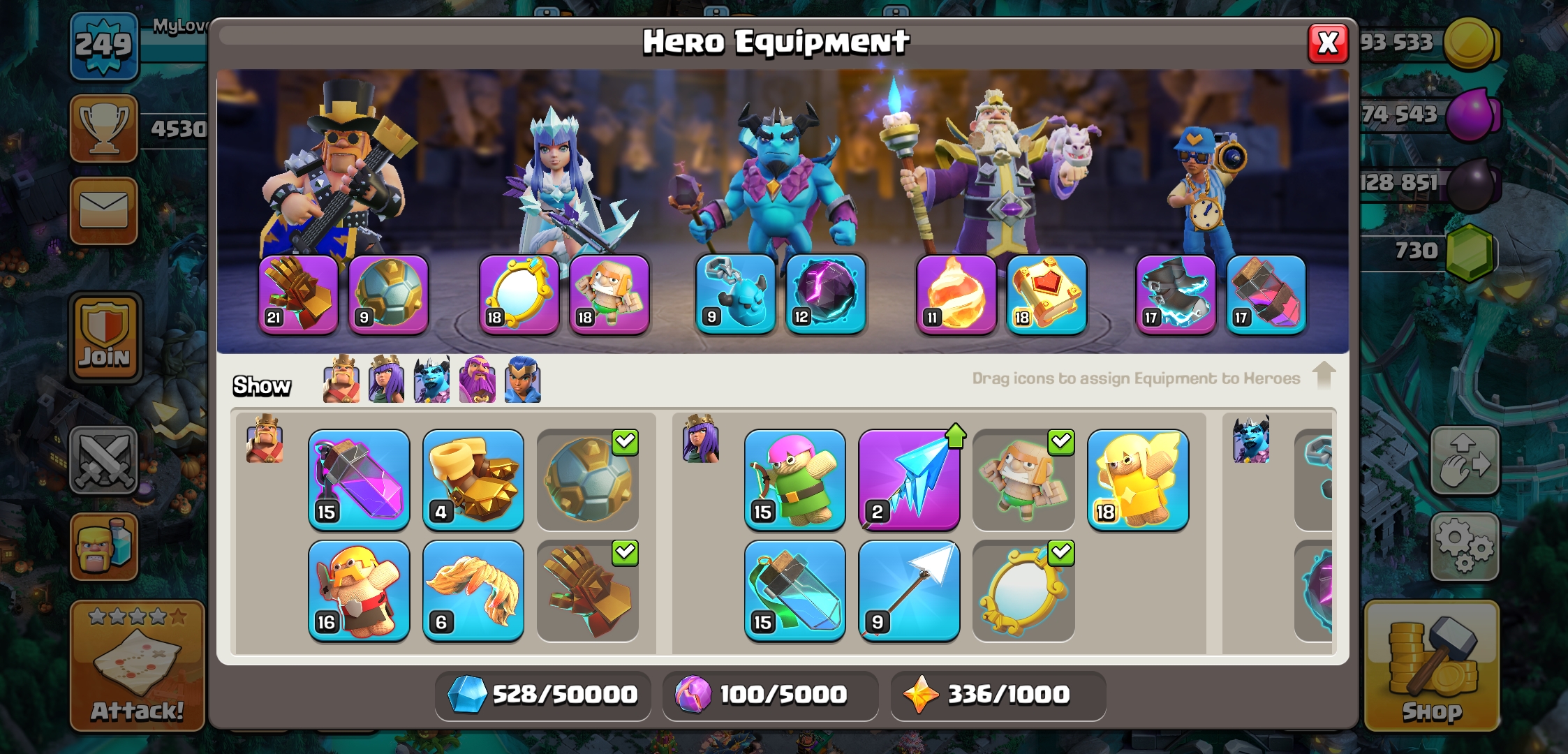Open the mail envelope inbox

[x=103, y=210]
